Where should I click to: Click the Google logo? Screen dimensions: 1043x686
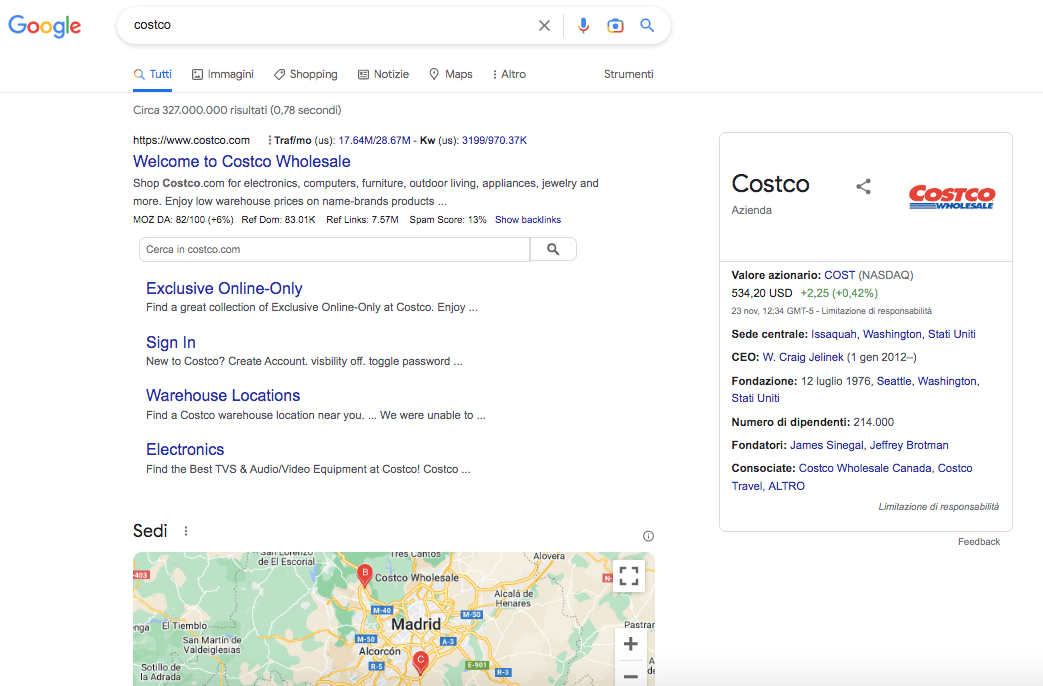(x=45, y=26)
